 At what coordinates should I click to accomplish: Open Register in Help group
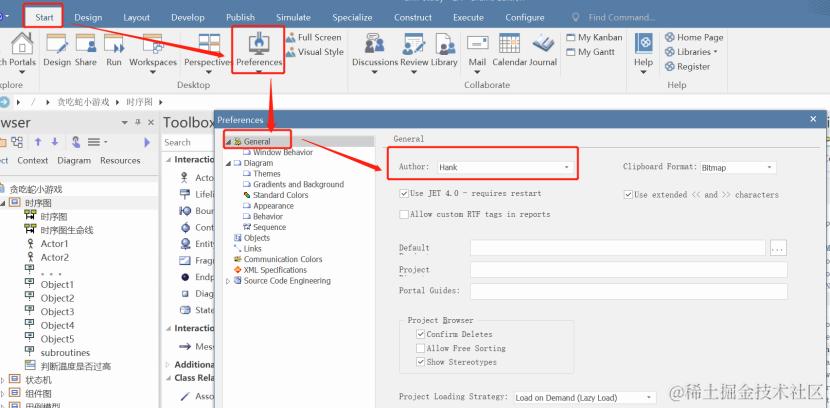pyautogui.click(x=688, y=67)
